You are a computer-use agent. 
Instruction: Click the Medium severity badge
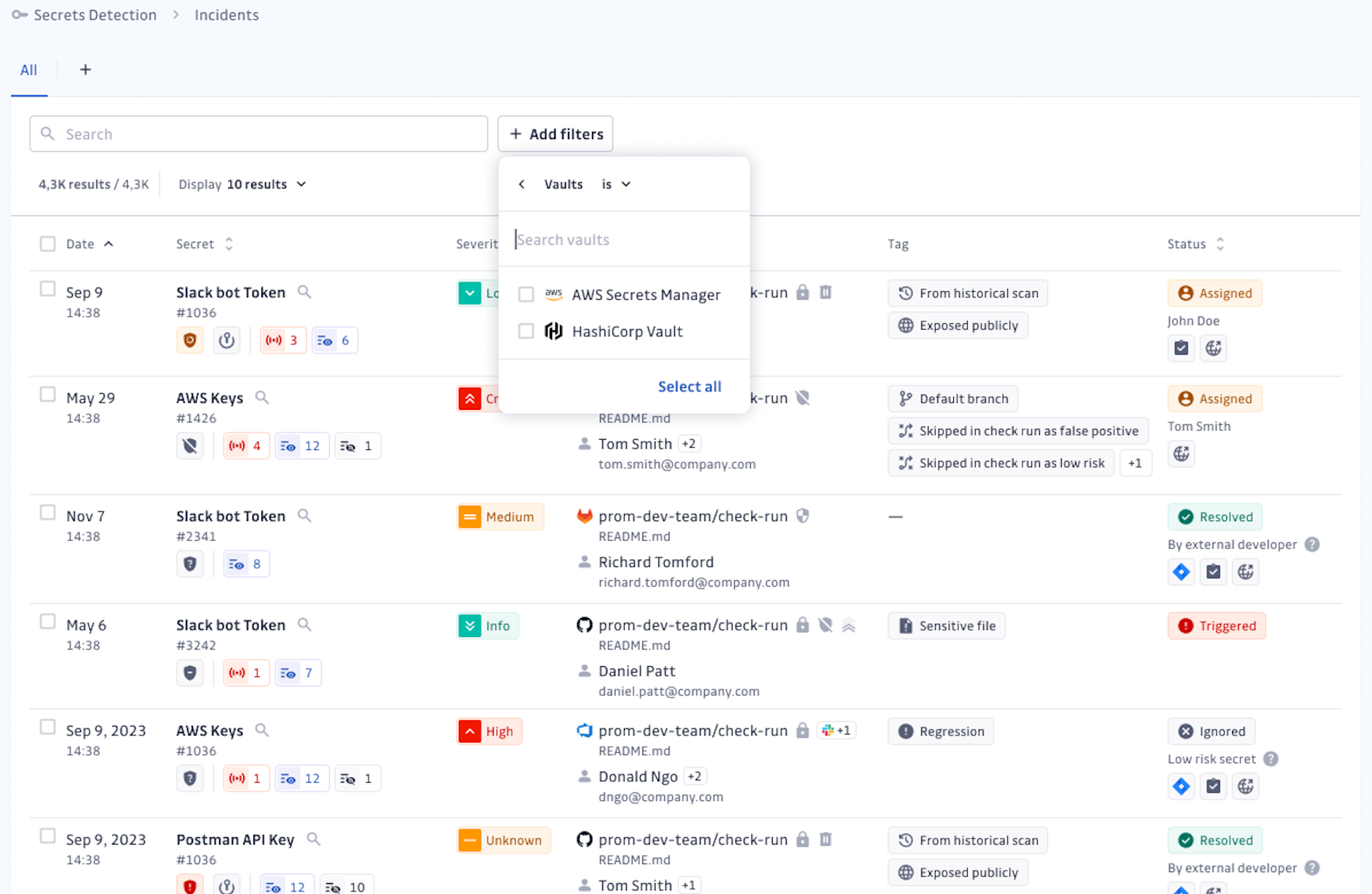[500, 517]
